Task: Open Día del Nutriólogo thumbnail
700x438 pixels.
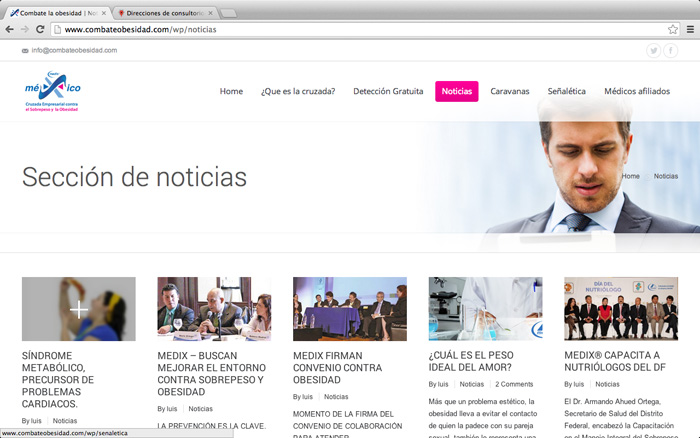Action: click(621, 309)
